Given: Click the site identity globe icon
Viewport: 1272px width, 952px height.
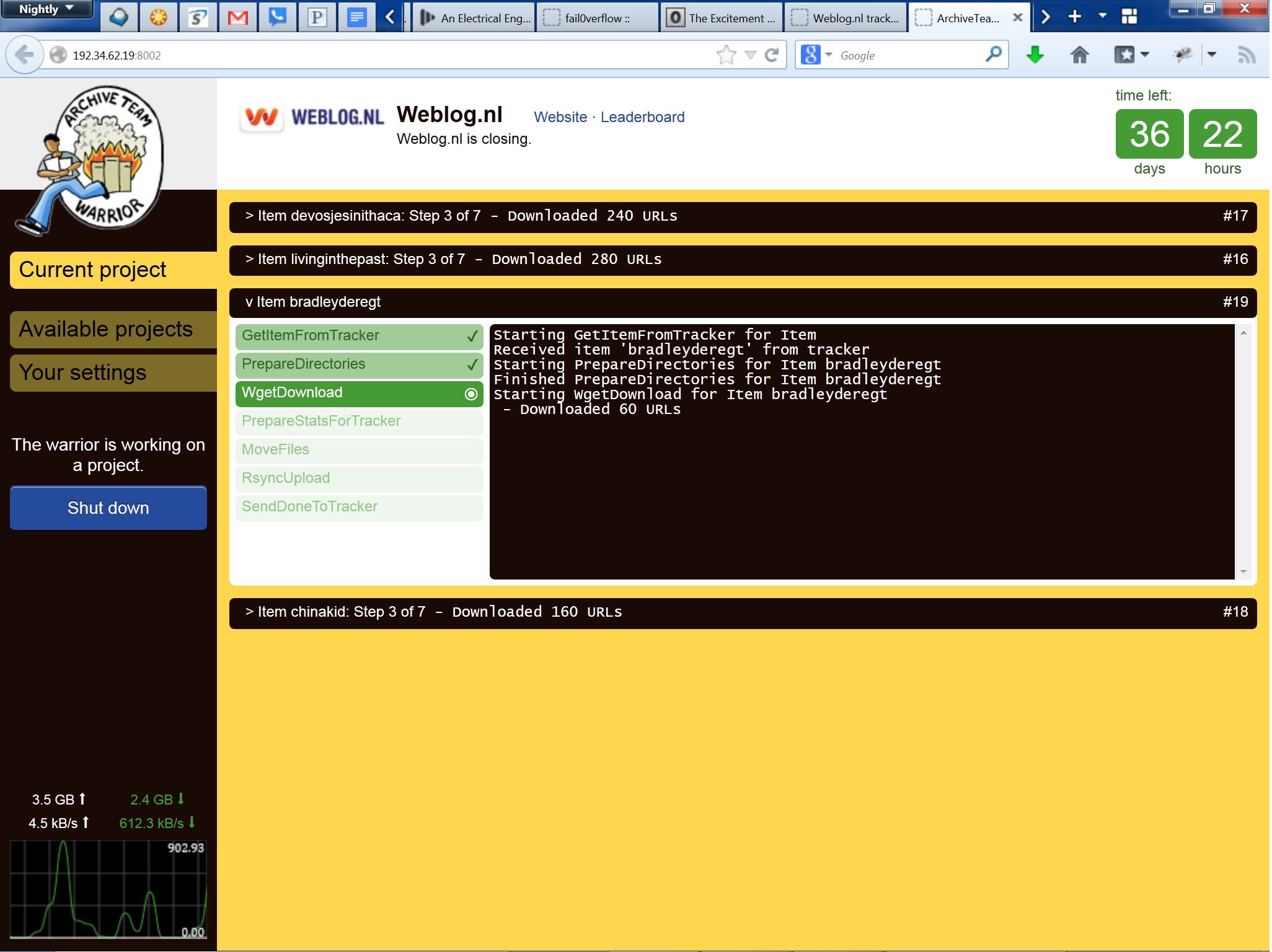Looking at the screenshot, I should [58, 55].
